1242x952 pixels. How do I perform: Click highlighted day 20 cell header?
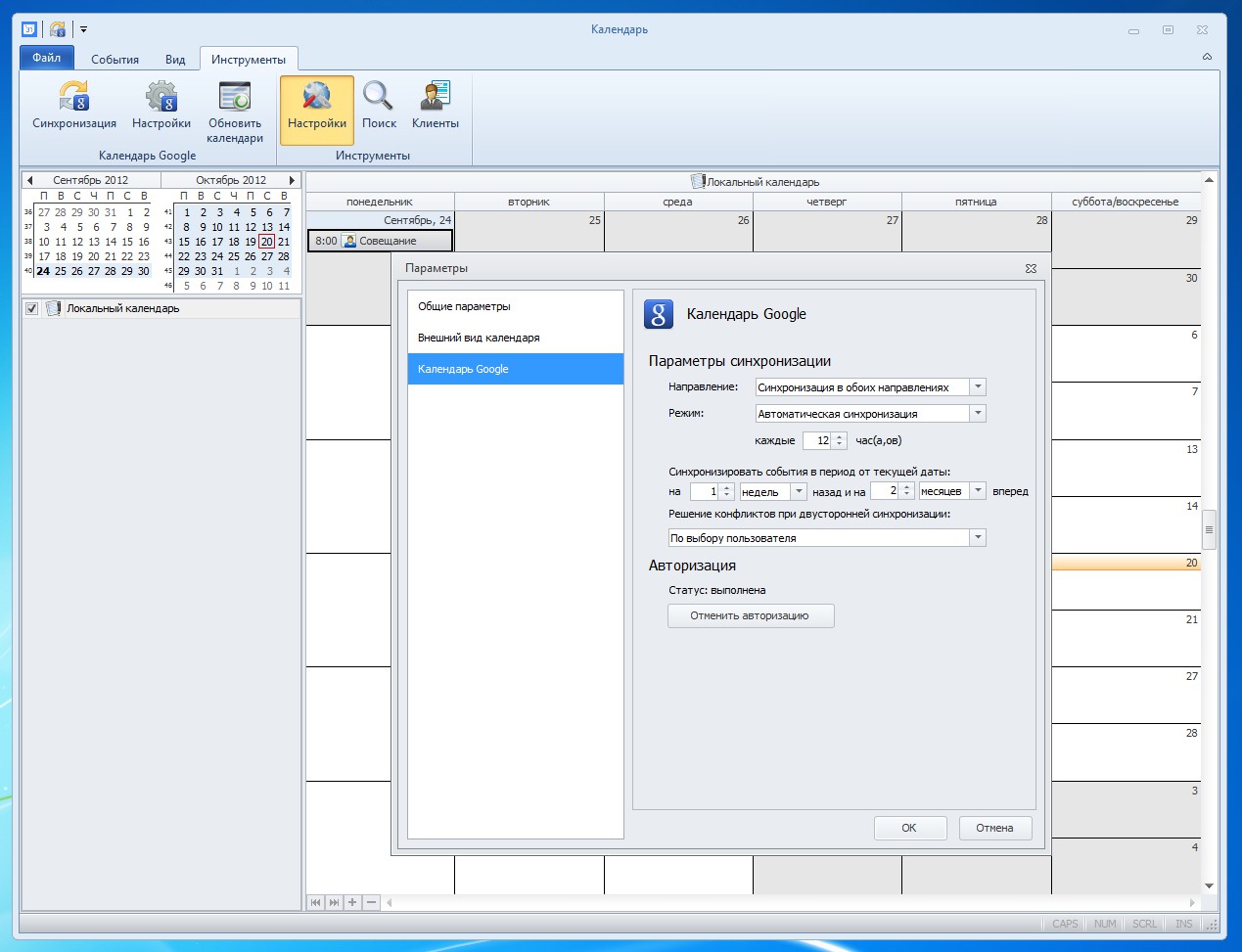(x=1126, y=563)
